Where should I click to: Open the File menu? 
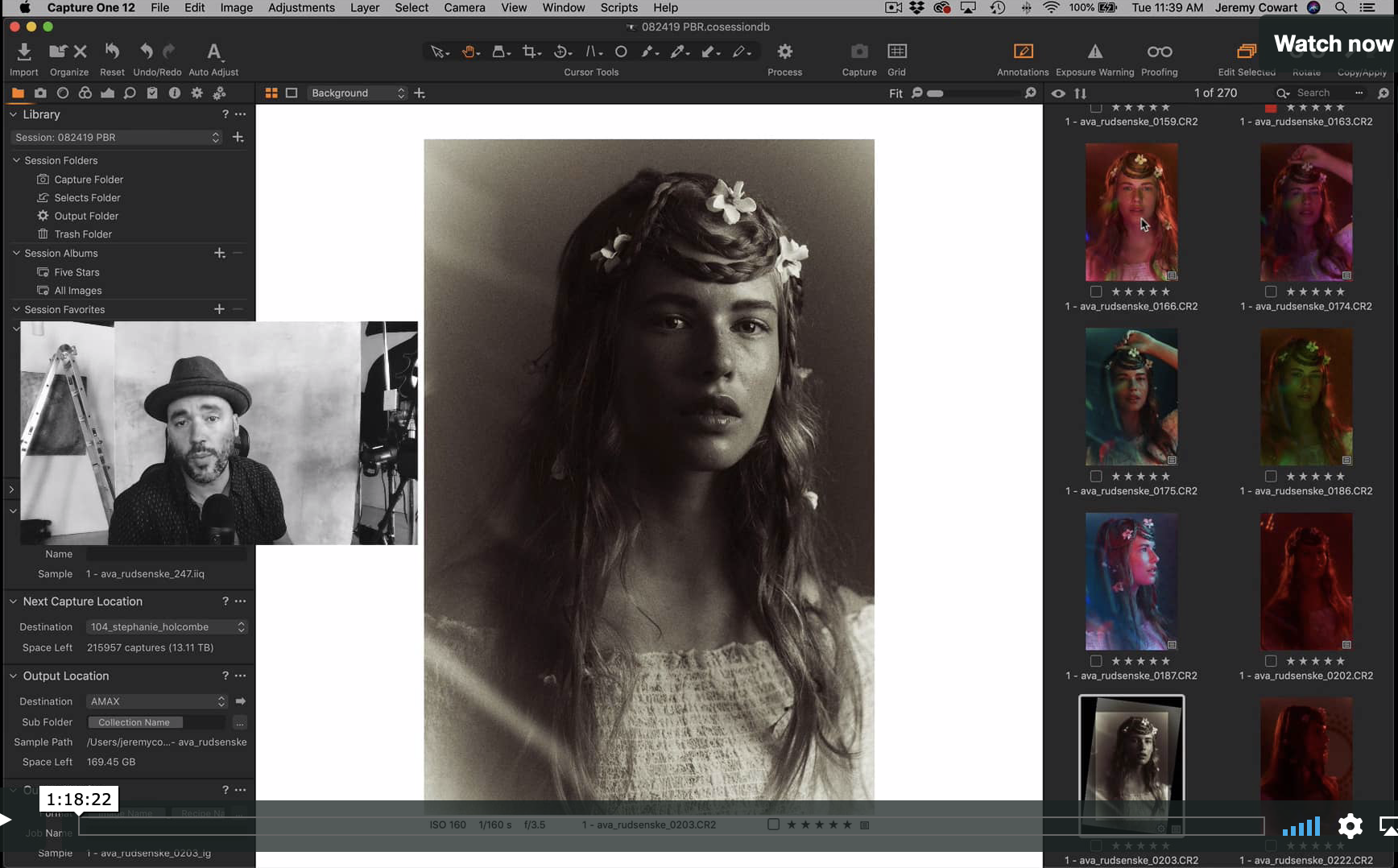click(159, 7)
